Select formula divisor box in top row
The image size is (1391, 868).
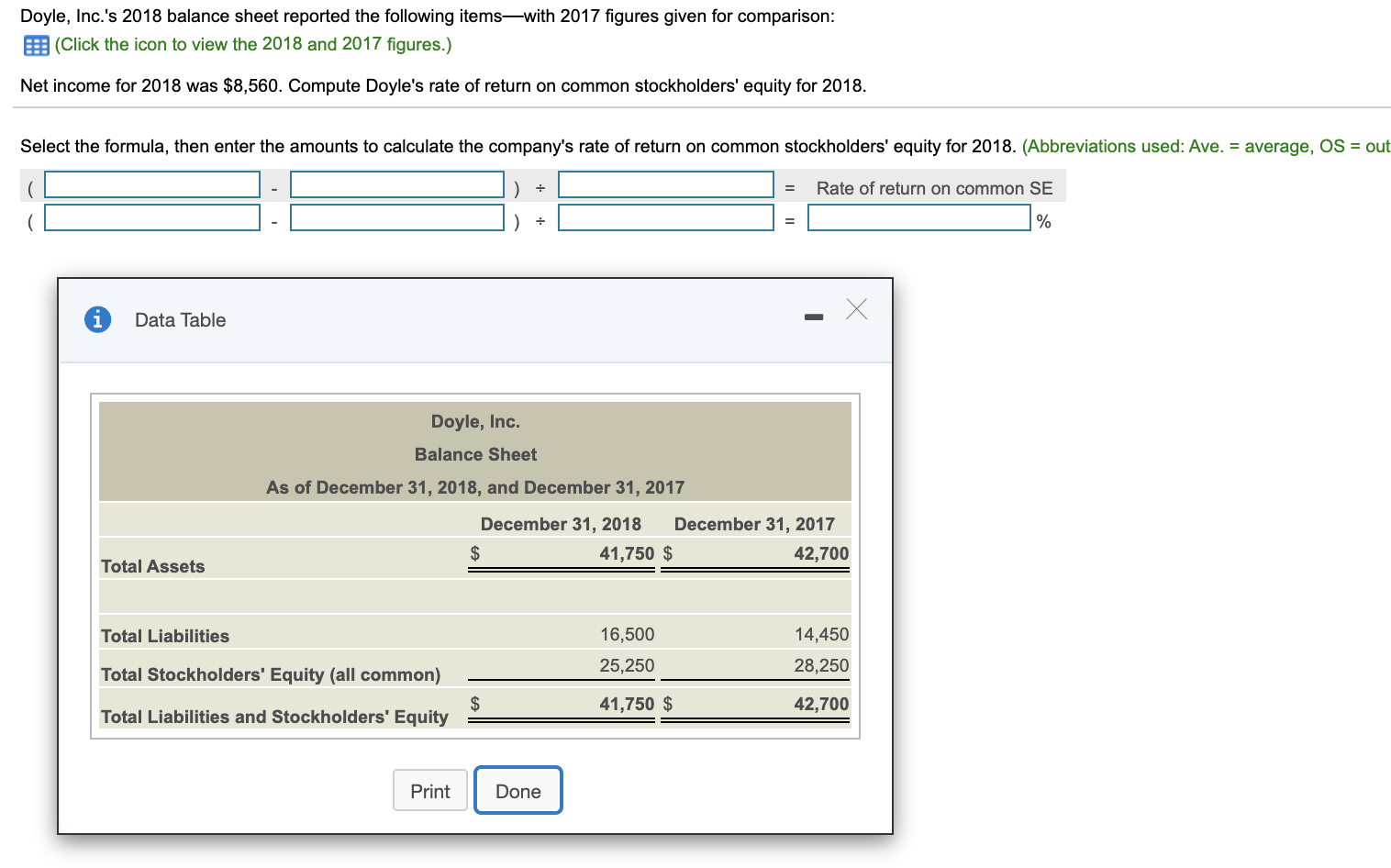click(666, 184)
